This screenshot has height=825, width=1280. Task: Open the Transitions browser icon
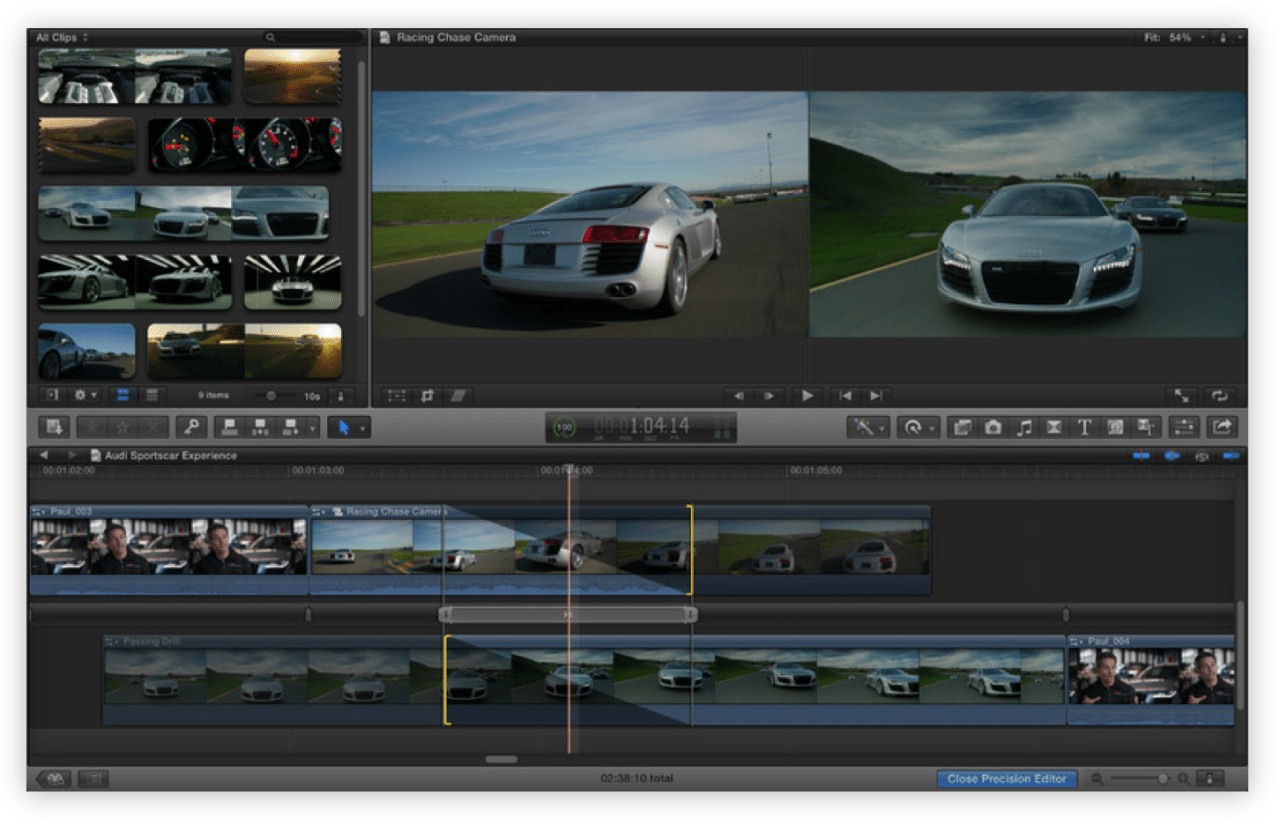point(1054,427)
